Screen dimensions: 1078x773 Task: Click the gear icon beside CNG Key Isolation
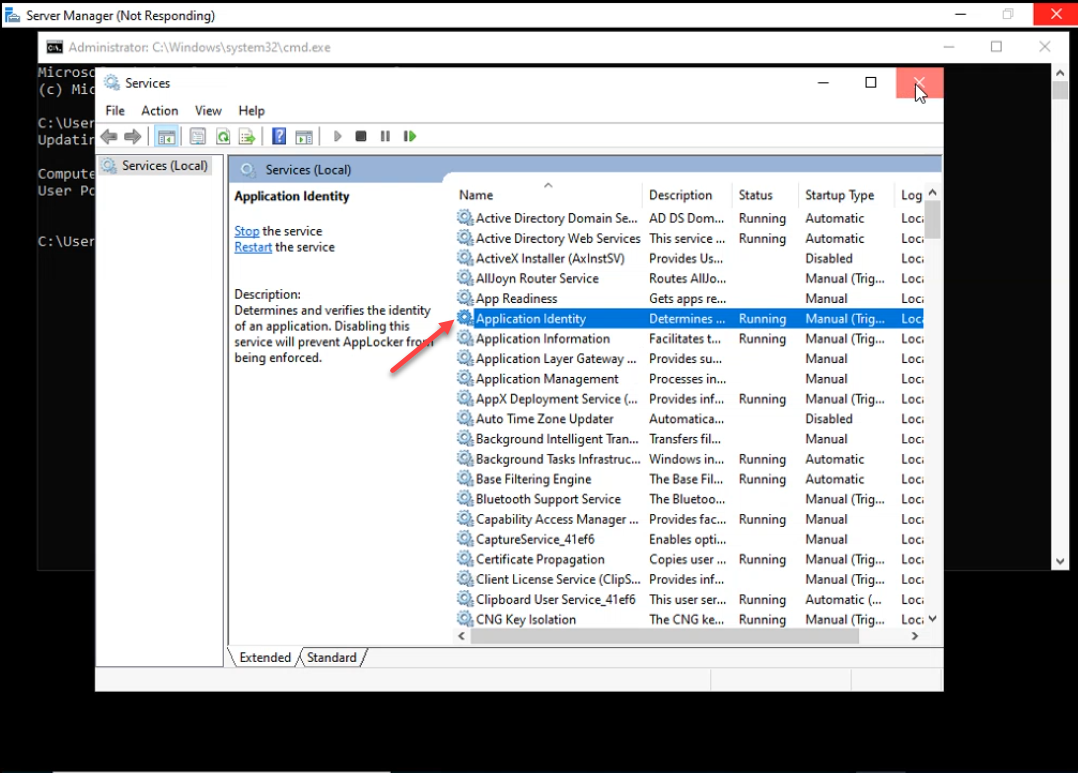(x=465, y=619)
